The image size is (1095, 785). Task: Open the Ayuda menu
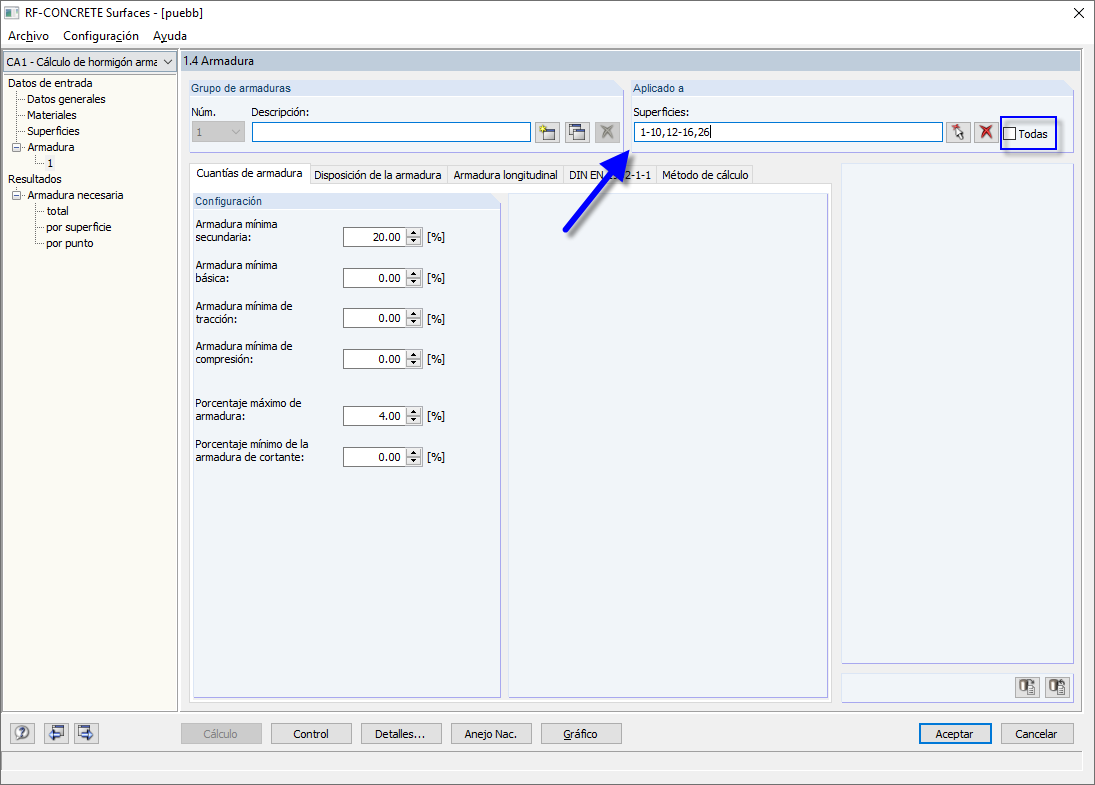(x=170, y=36)
